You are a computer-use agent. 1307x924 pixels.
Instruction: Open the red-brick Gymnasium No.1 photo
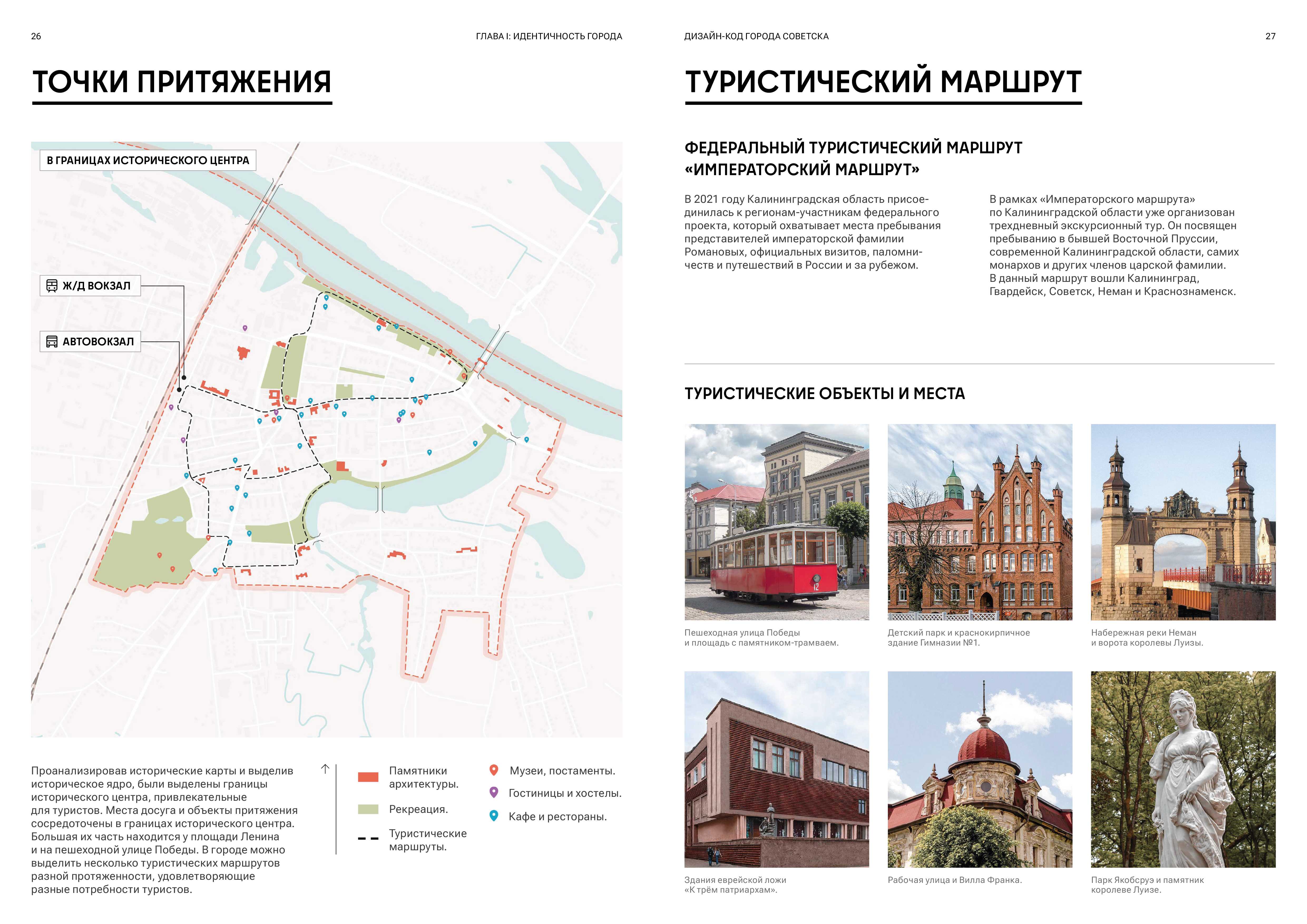coord(980,522)
